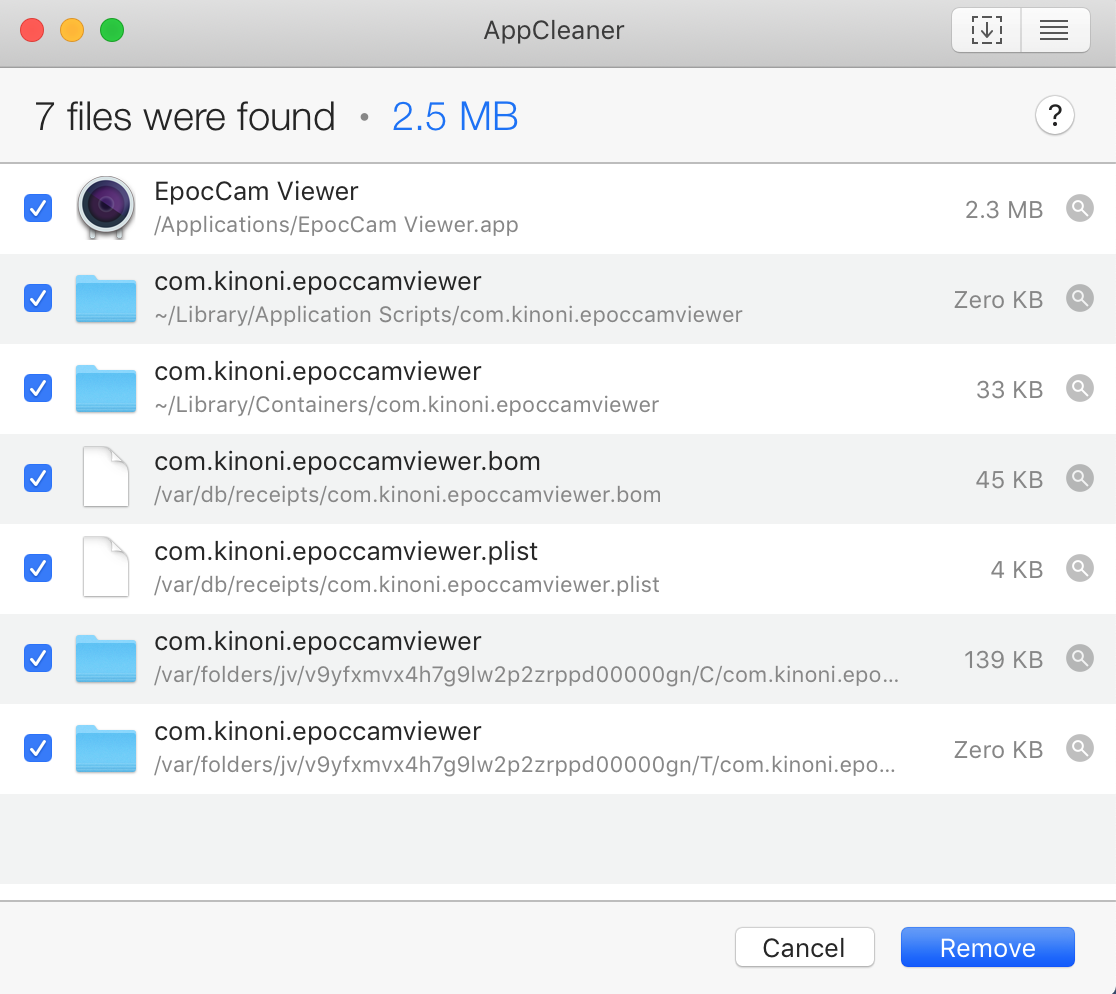Uncheck the com.kinoni.epoccamviewer.bom checkbox
Viewport: 1116px width, 994px height.
tap(38, 478)
